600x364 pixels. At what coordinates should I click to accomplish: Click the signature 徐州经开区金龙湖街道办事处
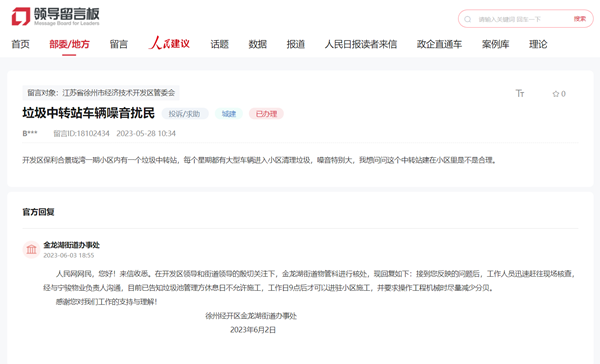(251, 316)
